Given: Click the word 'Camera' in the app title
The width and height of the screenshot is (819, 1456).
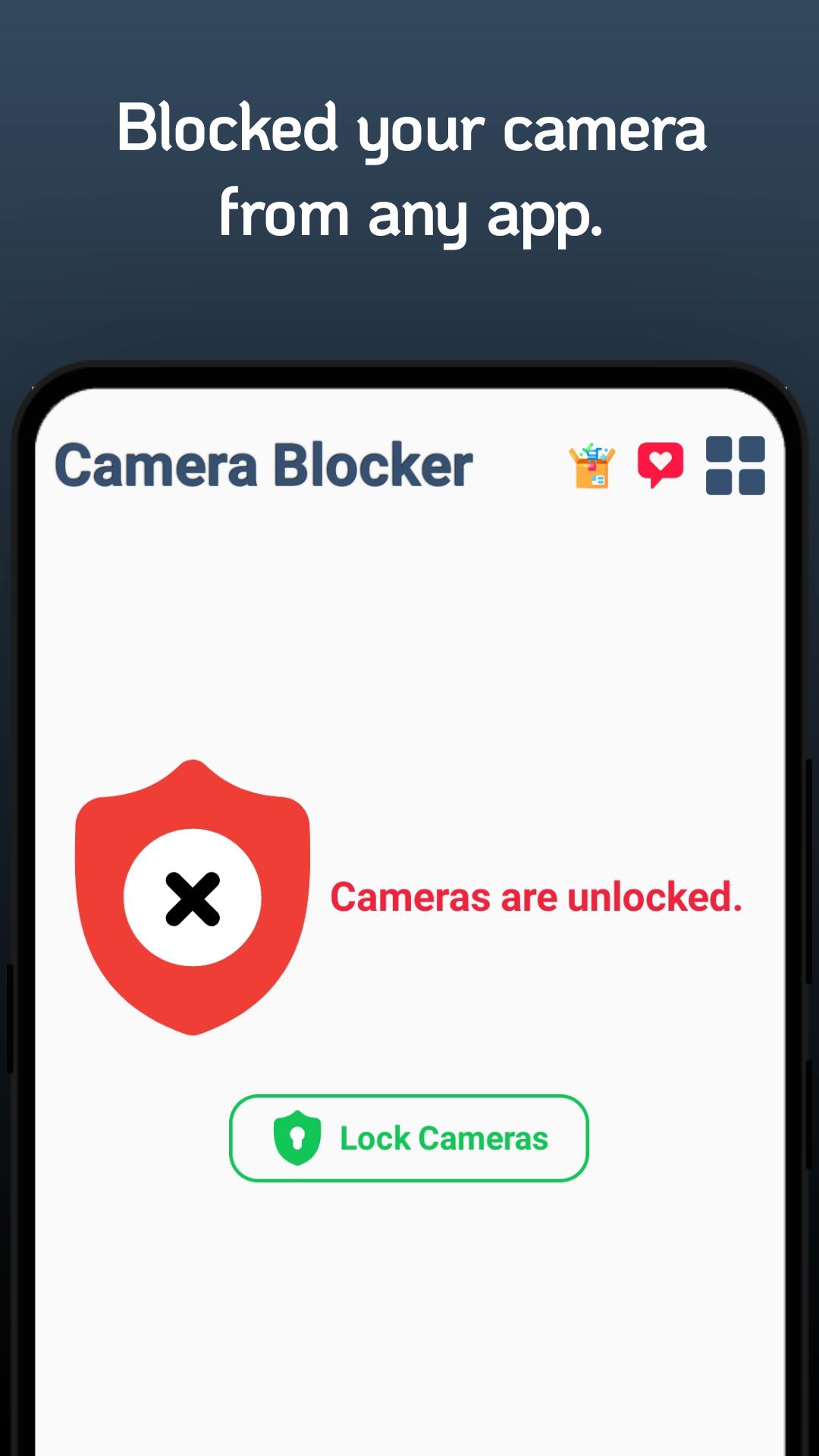Looking at the screenshot, I should [156, 465].
